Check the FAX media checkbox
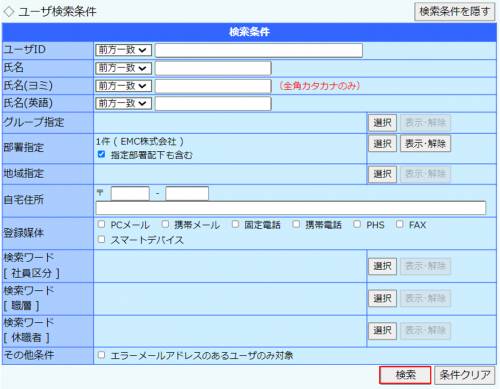The image size is (500, 389). [400, 224]
